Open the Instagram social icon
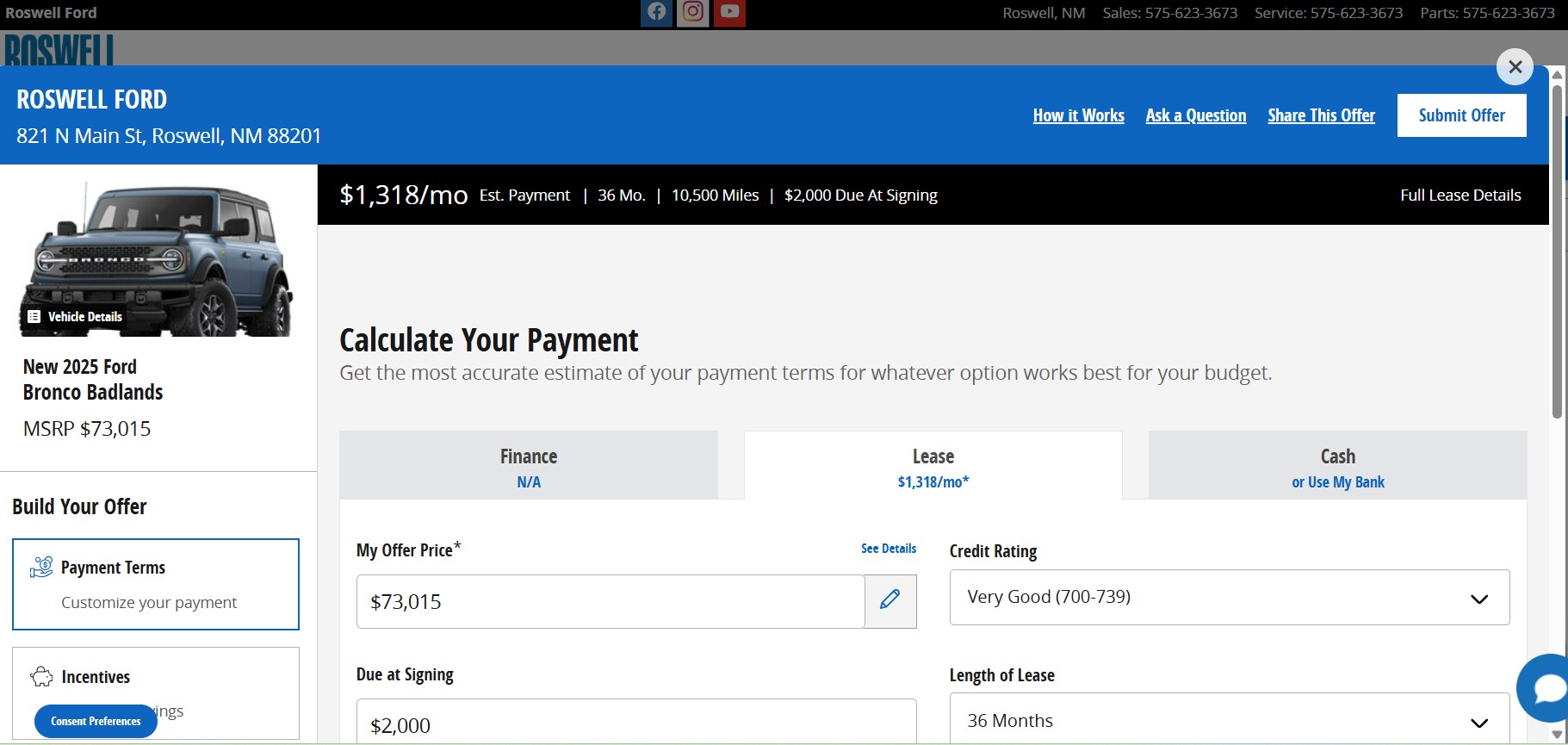 693,12
